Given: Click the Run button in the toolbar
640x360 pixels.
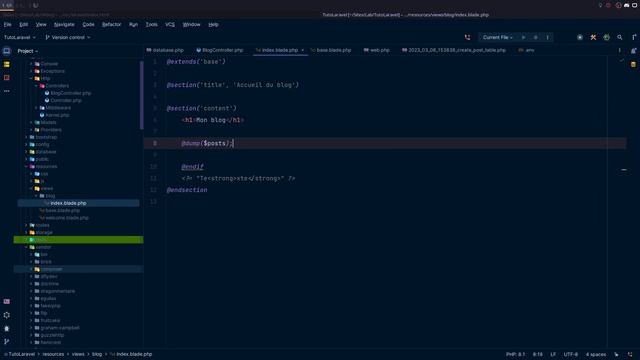Looking at the screenshot, I should 523,37.
